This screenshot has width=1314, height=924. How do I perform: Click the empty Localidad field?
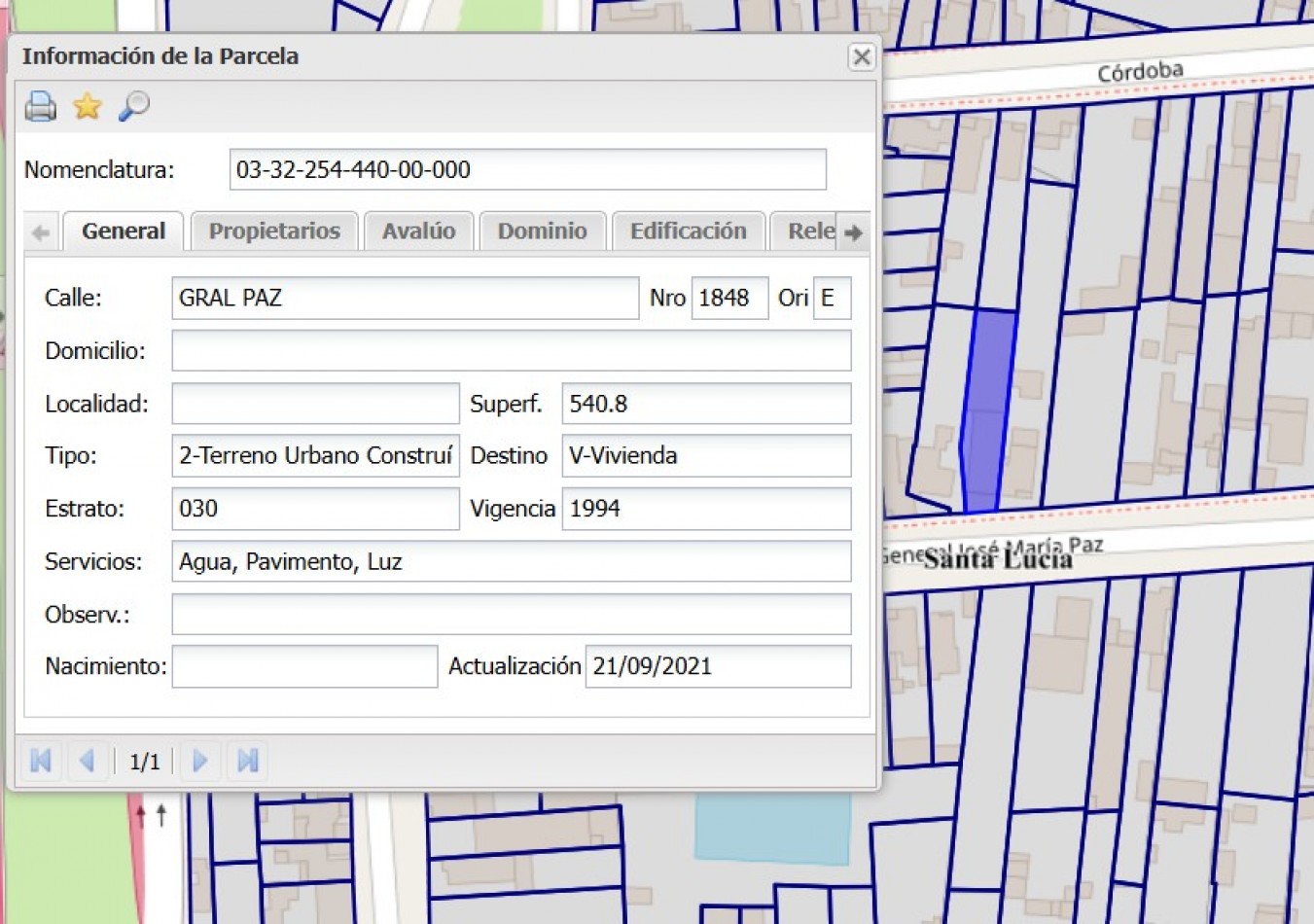(x=315, y=404)
